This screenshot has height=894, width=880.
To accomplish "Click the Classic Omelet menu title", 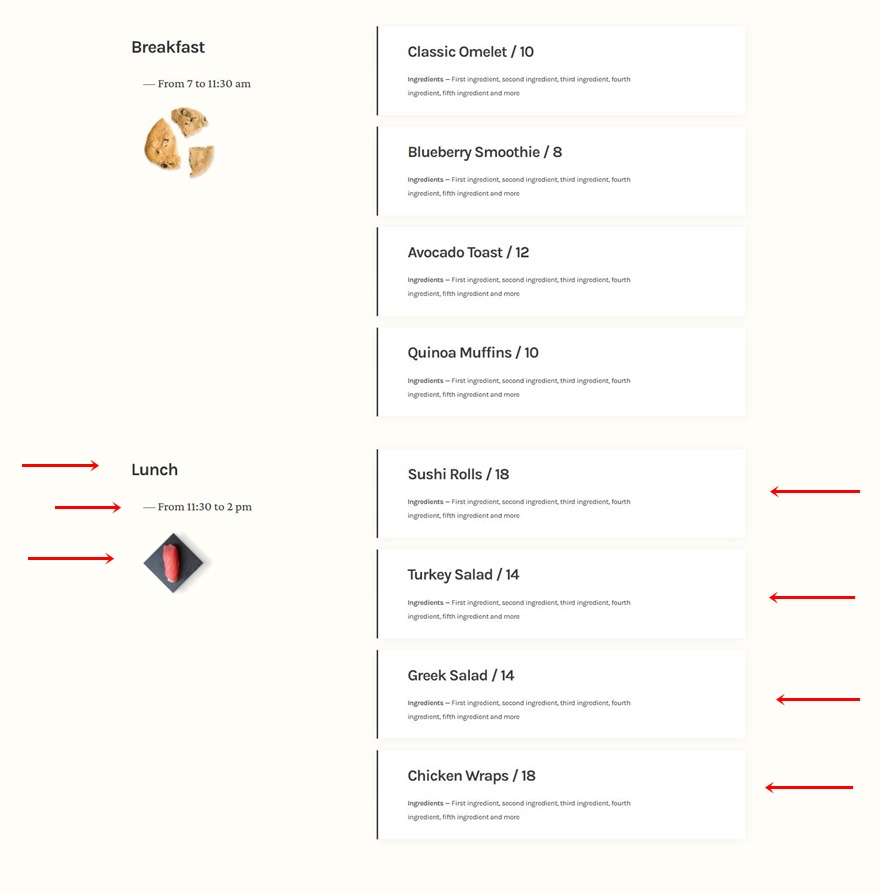I will (x=471, y=52).
